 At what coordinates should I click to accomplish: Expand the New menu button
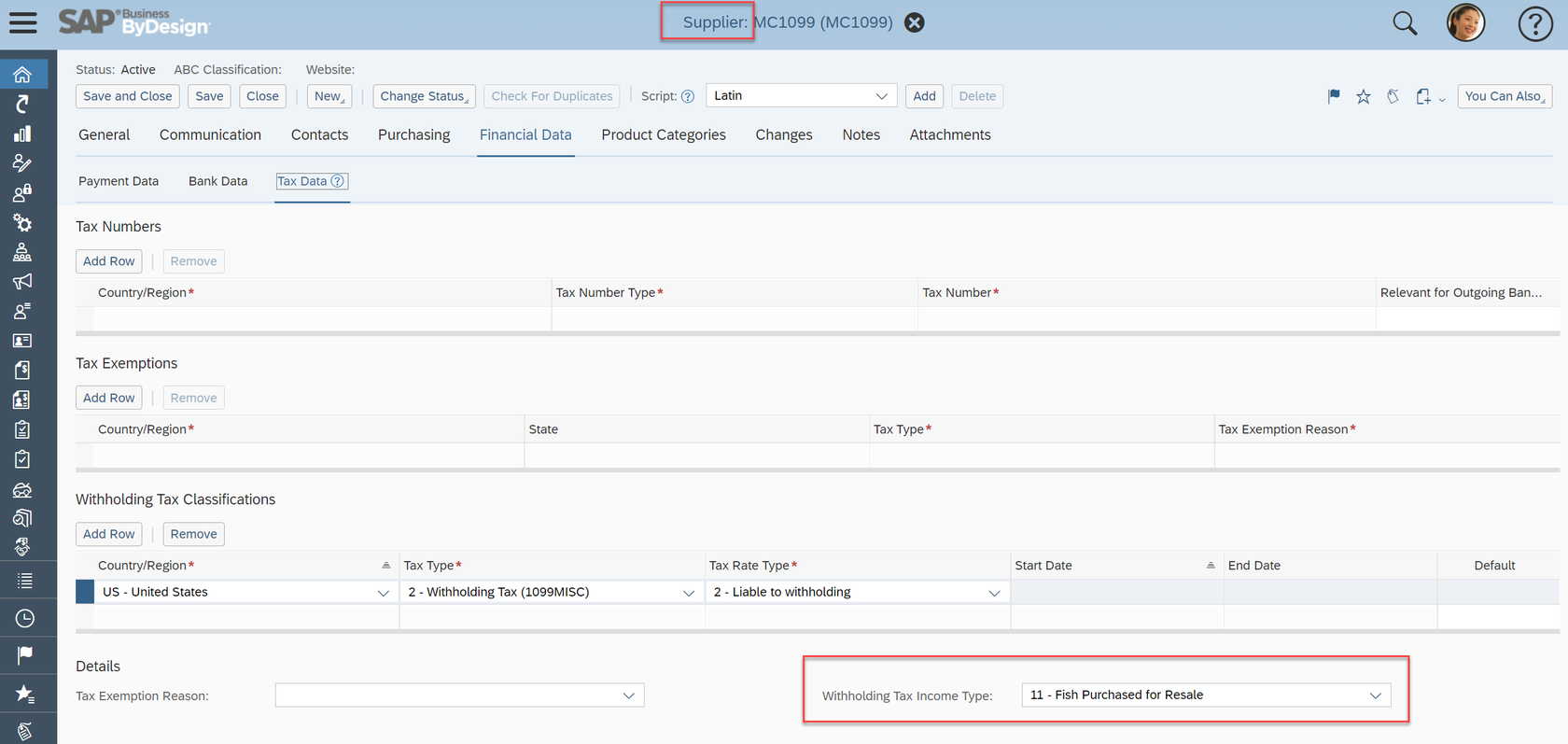[329, 96]
